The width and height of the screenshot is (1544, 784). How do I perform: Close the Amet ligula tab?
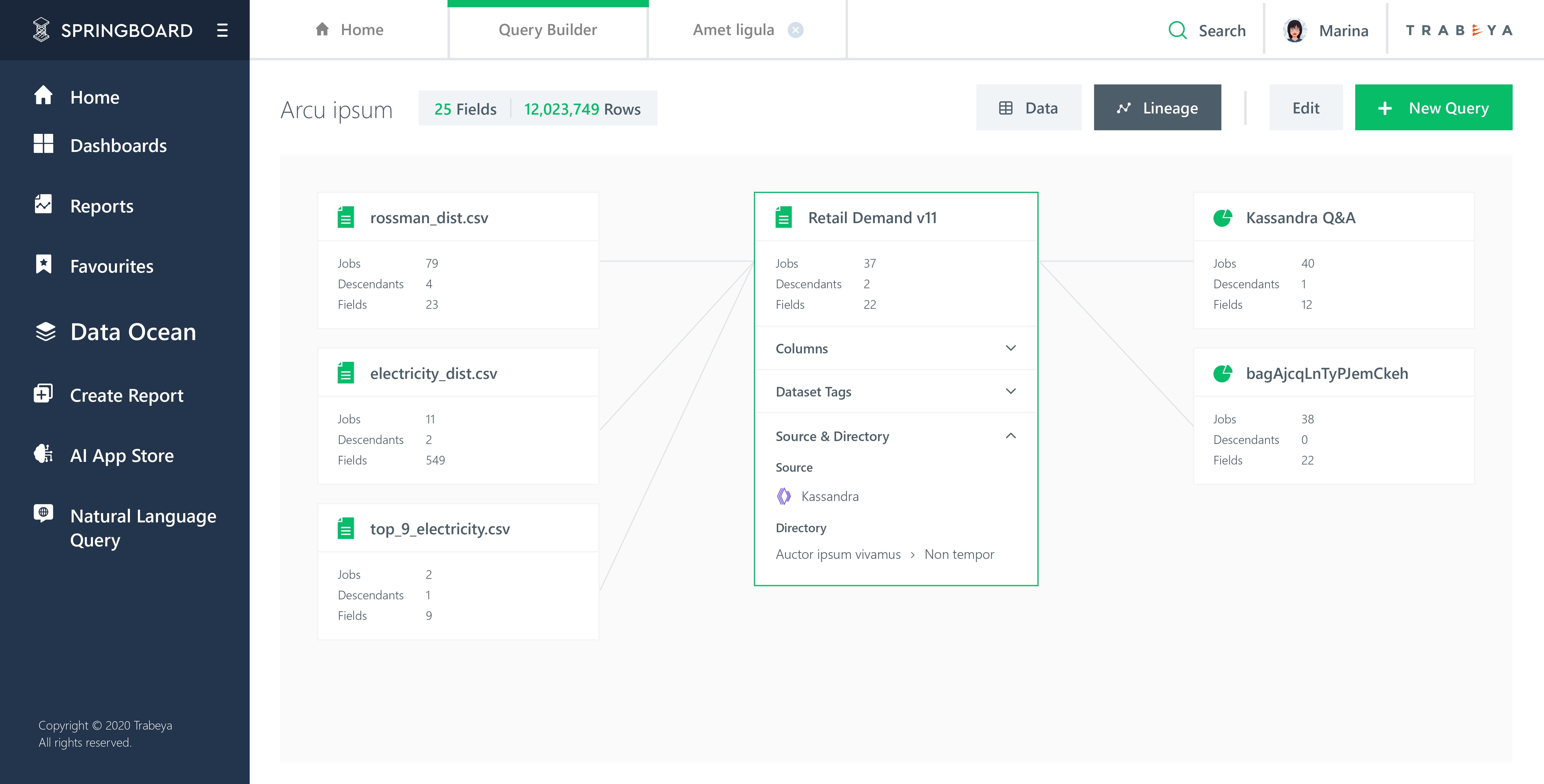795,30
